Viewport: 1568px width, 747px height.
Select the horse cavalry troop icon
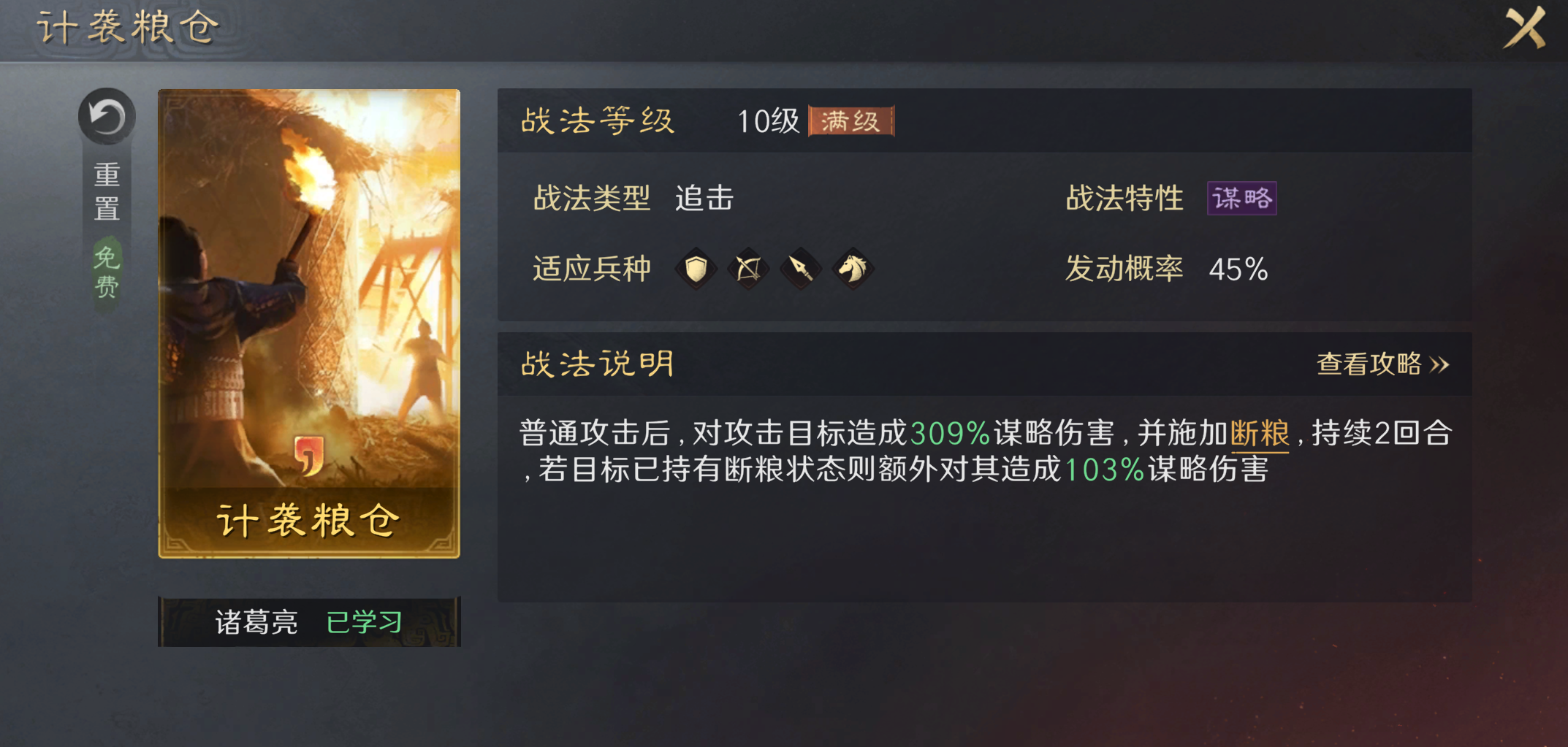click(853, 269)
